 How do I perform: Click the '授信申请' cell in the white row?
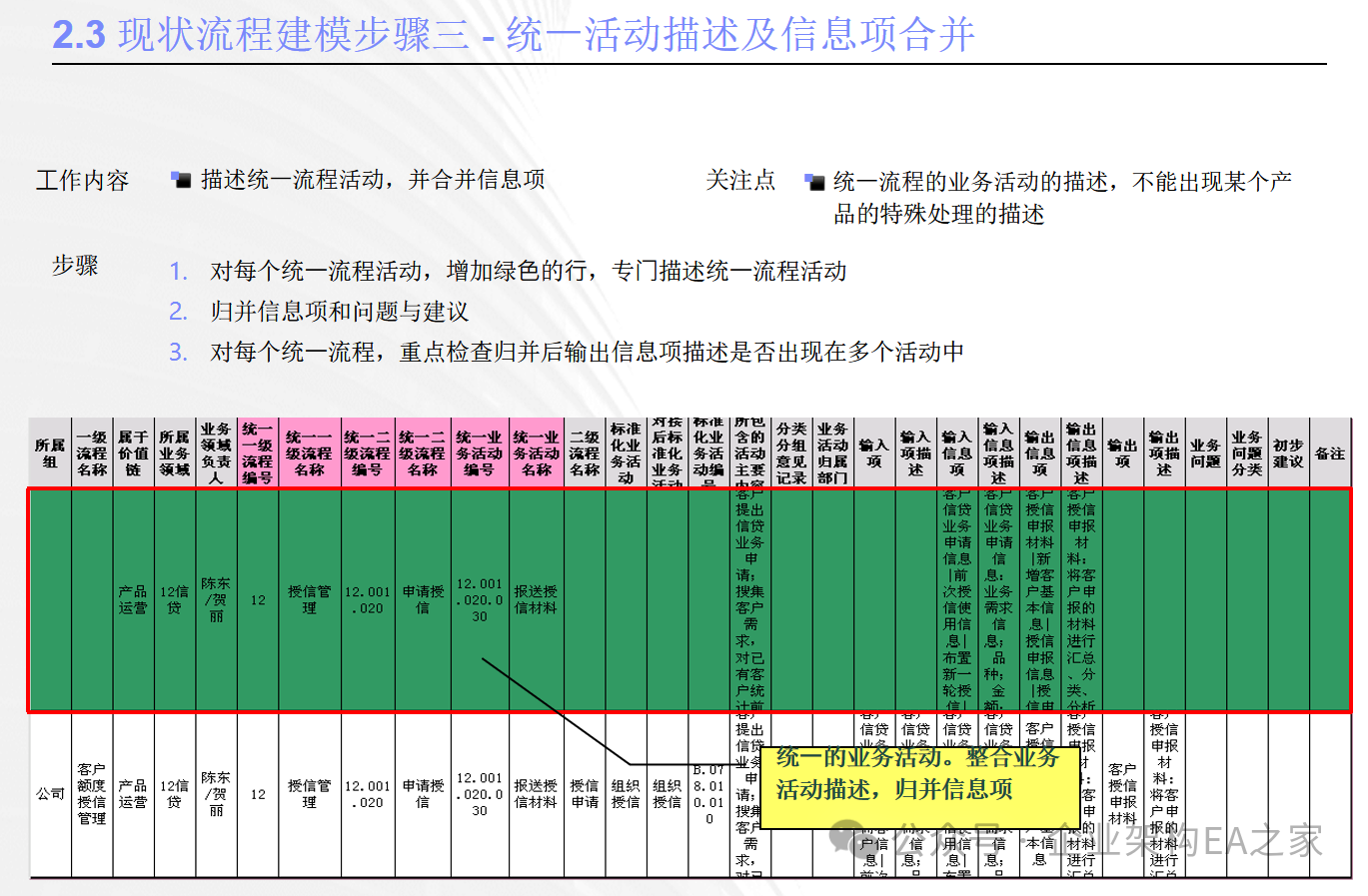pos(585,794)
